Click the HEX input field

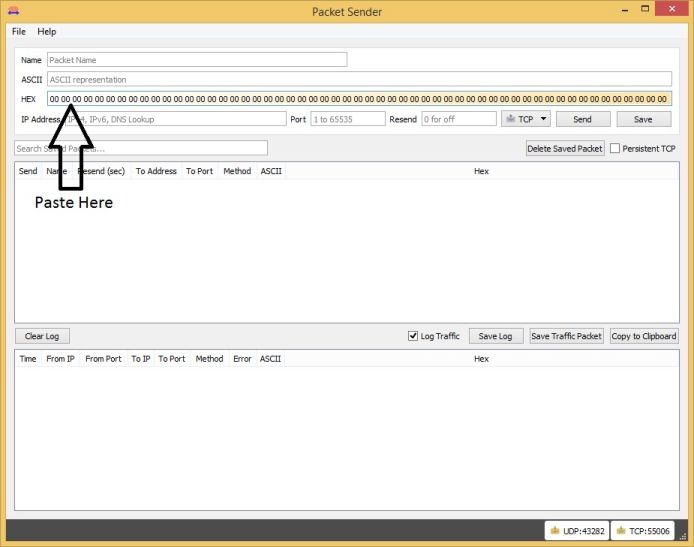click(359, 99)
